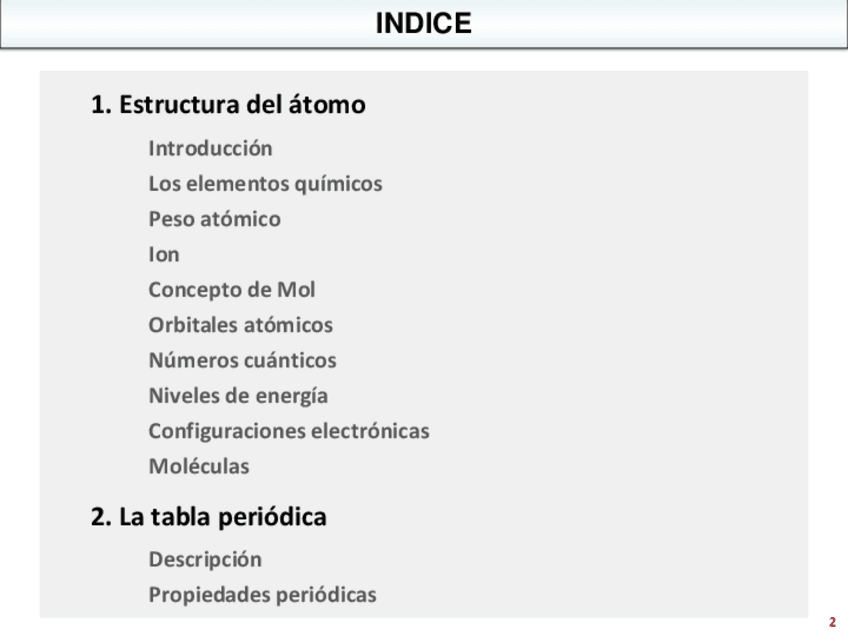
Task: Go to the Introducción entry
Action: coord(210,148)
